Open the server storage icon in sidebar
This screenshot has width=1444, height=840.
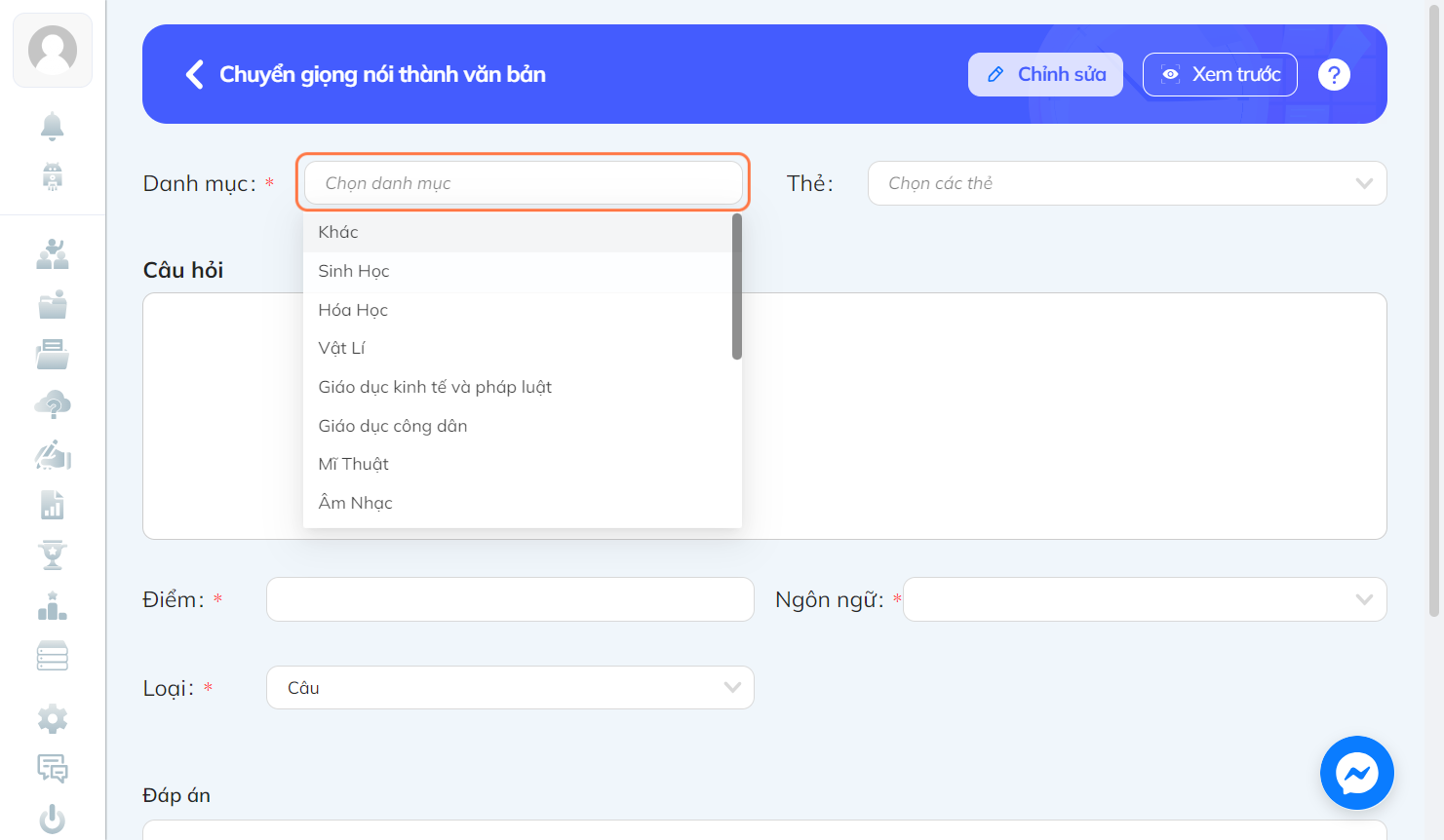(x=53, y=656)
